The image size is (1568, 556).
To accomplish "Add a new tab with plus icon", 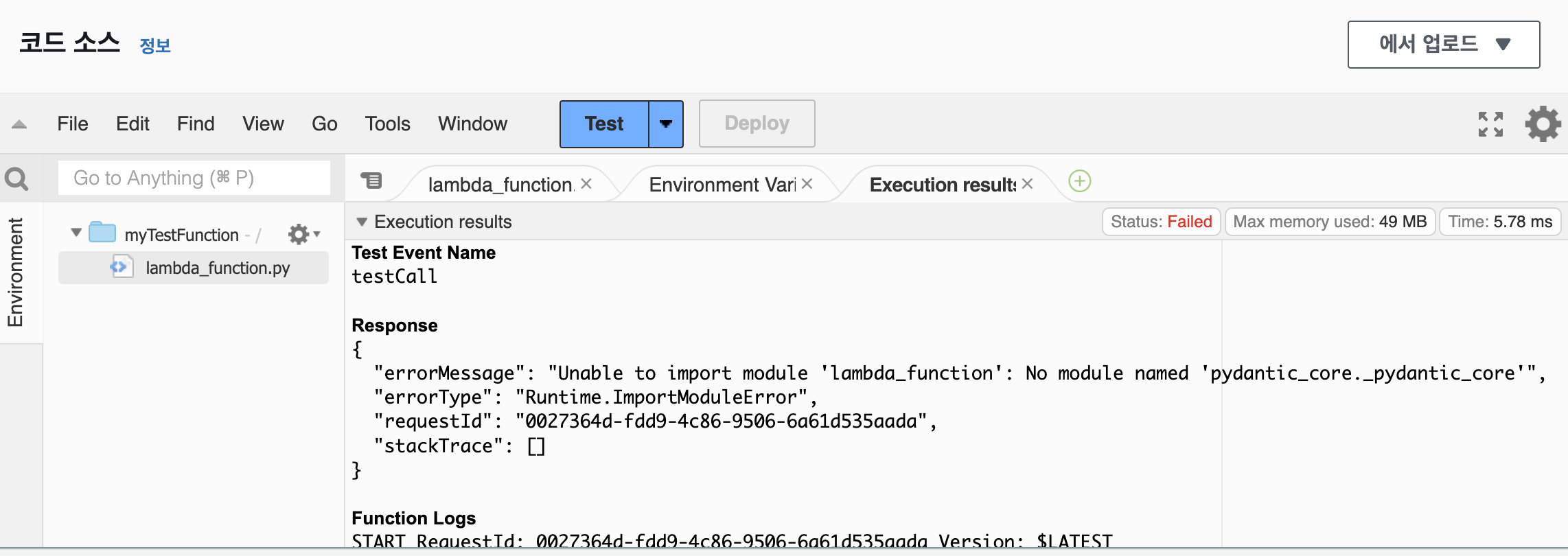I will 1080,181.
